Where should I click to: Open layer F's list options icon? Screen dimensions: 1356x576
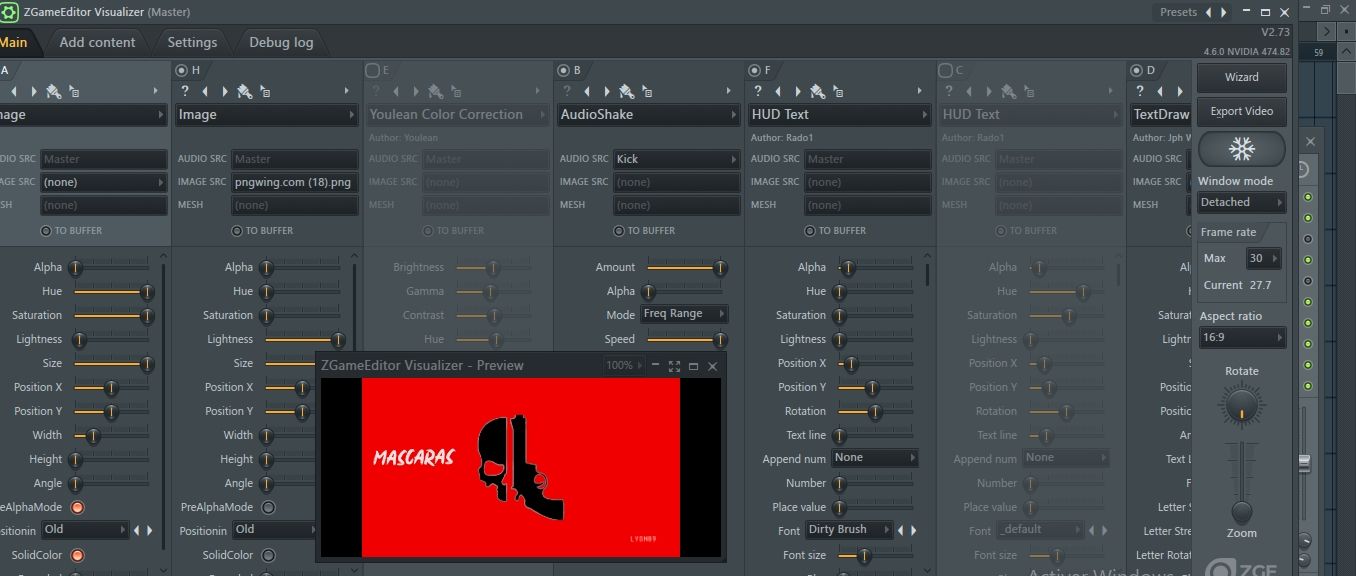pyautogui.click(x=838, y=91)
